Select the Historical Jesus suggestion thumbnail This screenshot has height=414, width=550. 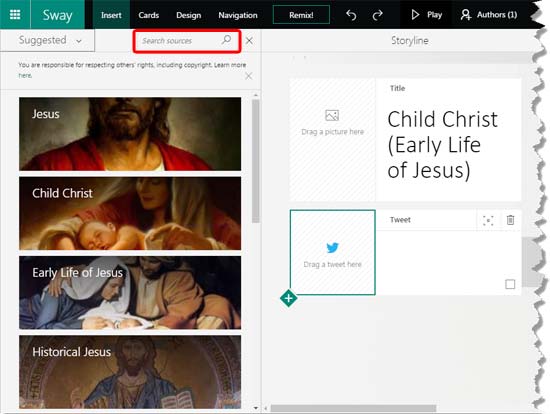tap(130, 372)
